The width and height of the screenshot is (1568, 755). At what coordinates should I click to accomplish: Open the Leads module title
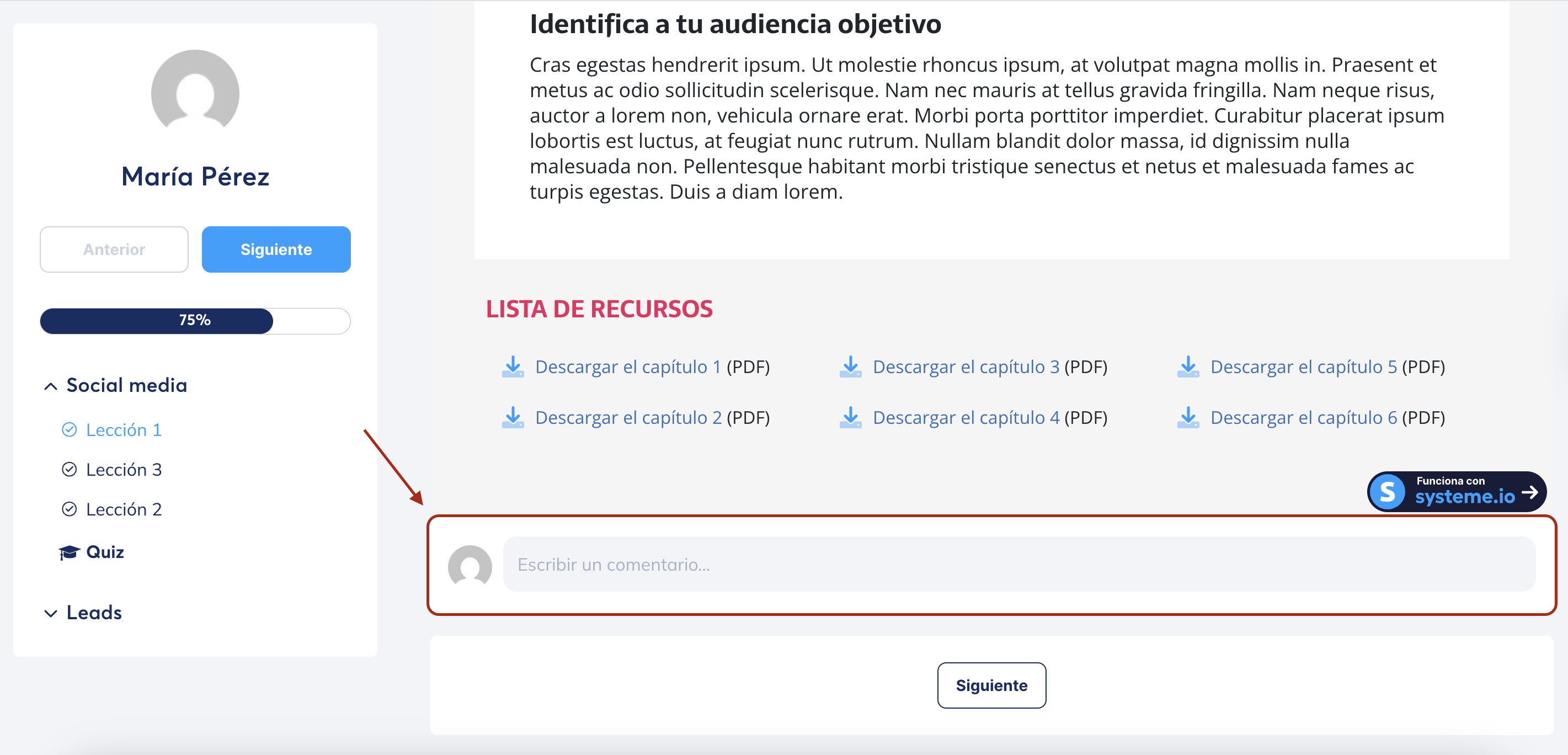(x=94, y=613)
